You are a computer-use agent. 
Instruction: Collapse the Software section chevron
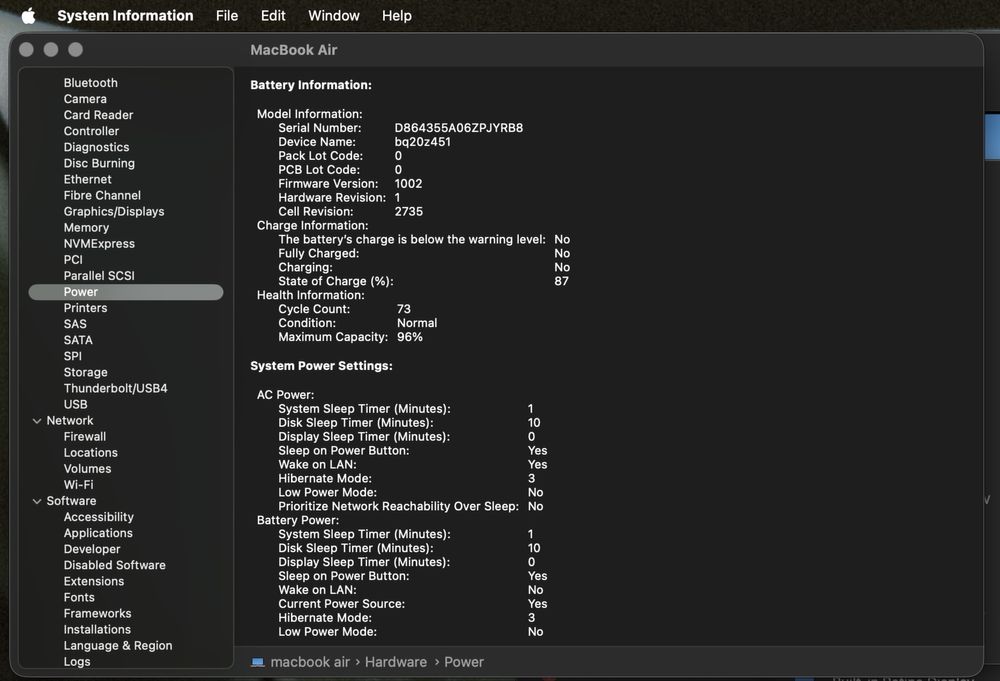(x=37, y=501)
